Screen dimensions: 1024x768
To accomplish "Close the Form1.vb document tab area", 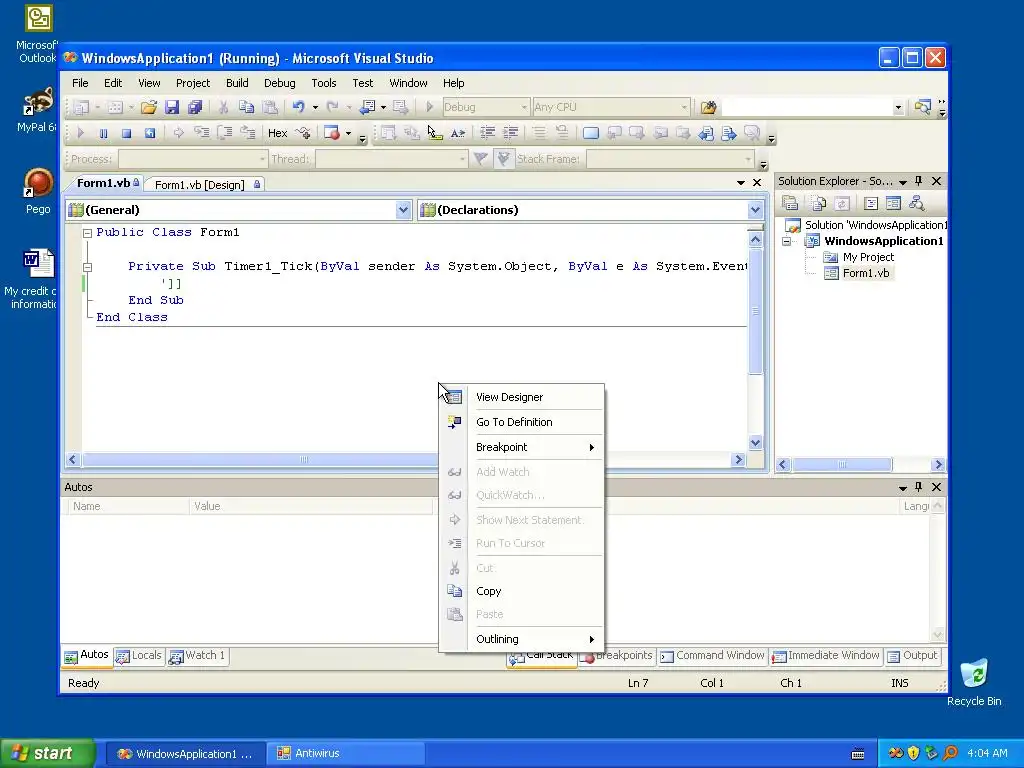I will [757, 183].
